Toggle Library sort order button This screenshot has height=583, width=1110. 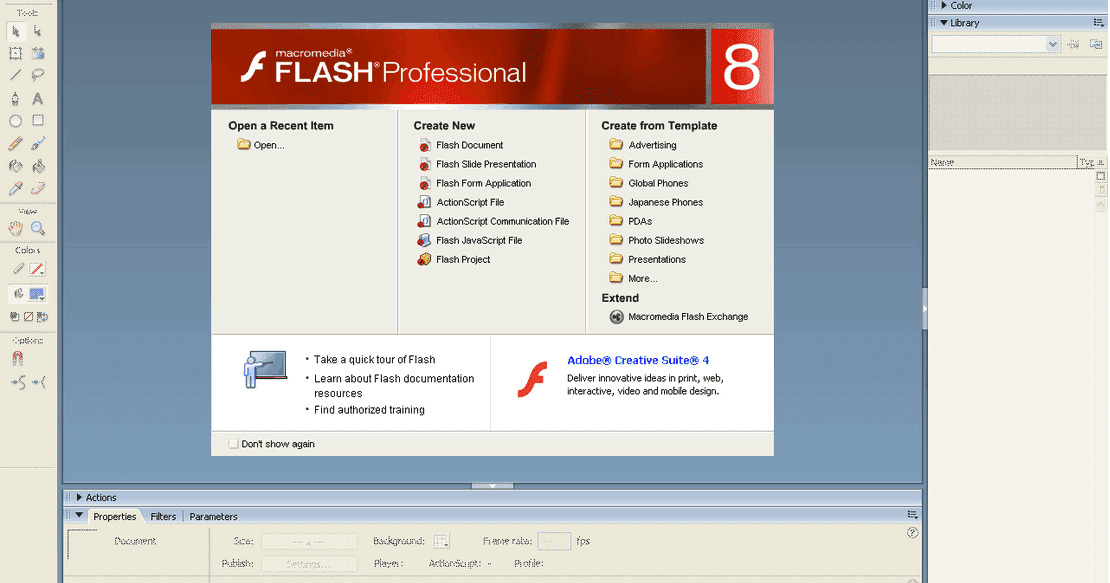coord(1101,163)
